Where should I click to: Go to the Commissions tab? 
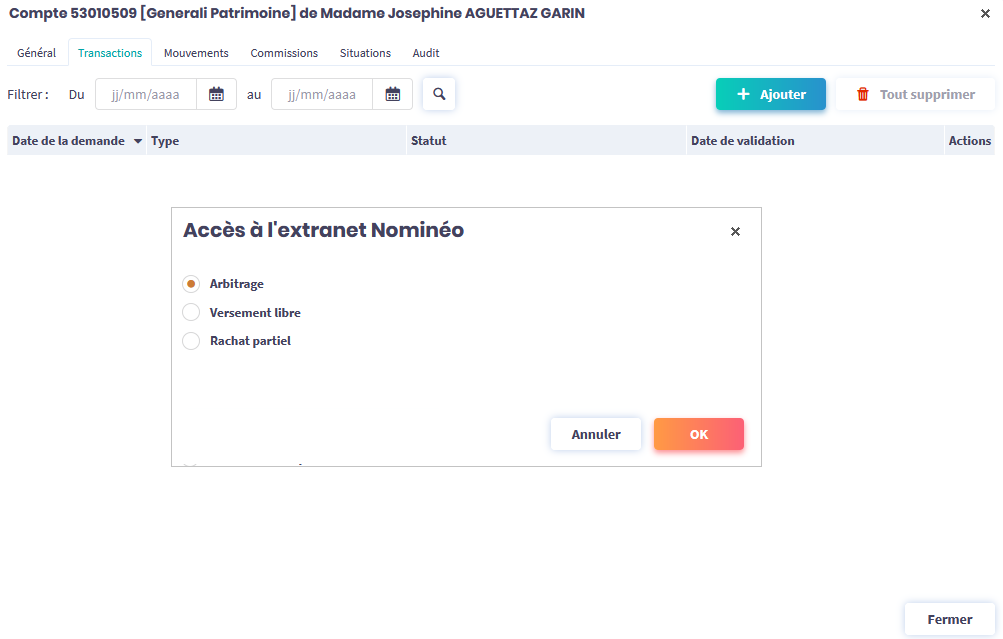(x=284, y=53)
